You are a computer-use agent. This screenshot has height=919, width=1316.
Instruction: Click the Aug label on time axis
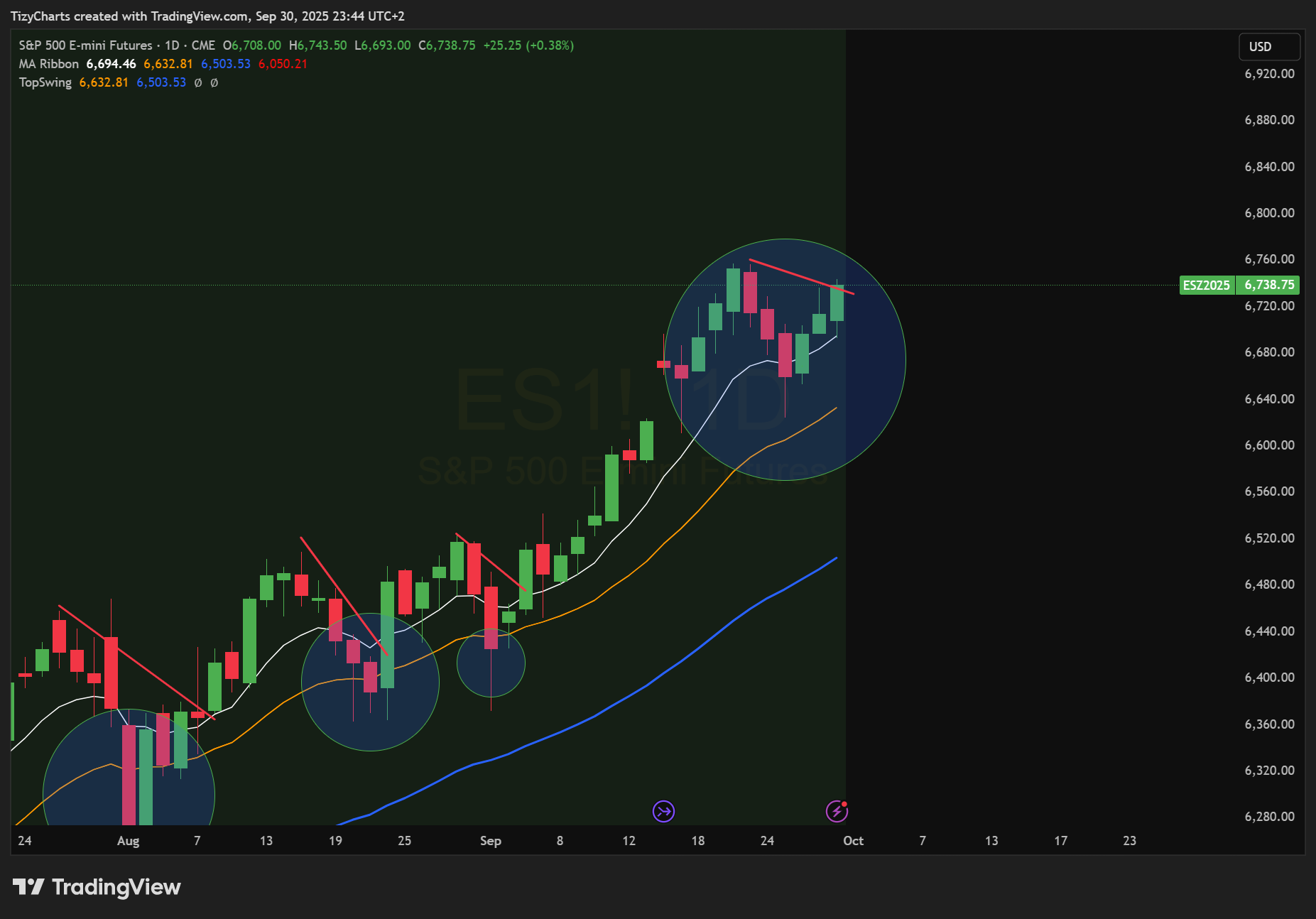[x=128, y=841]
